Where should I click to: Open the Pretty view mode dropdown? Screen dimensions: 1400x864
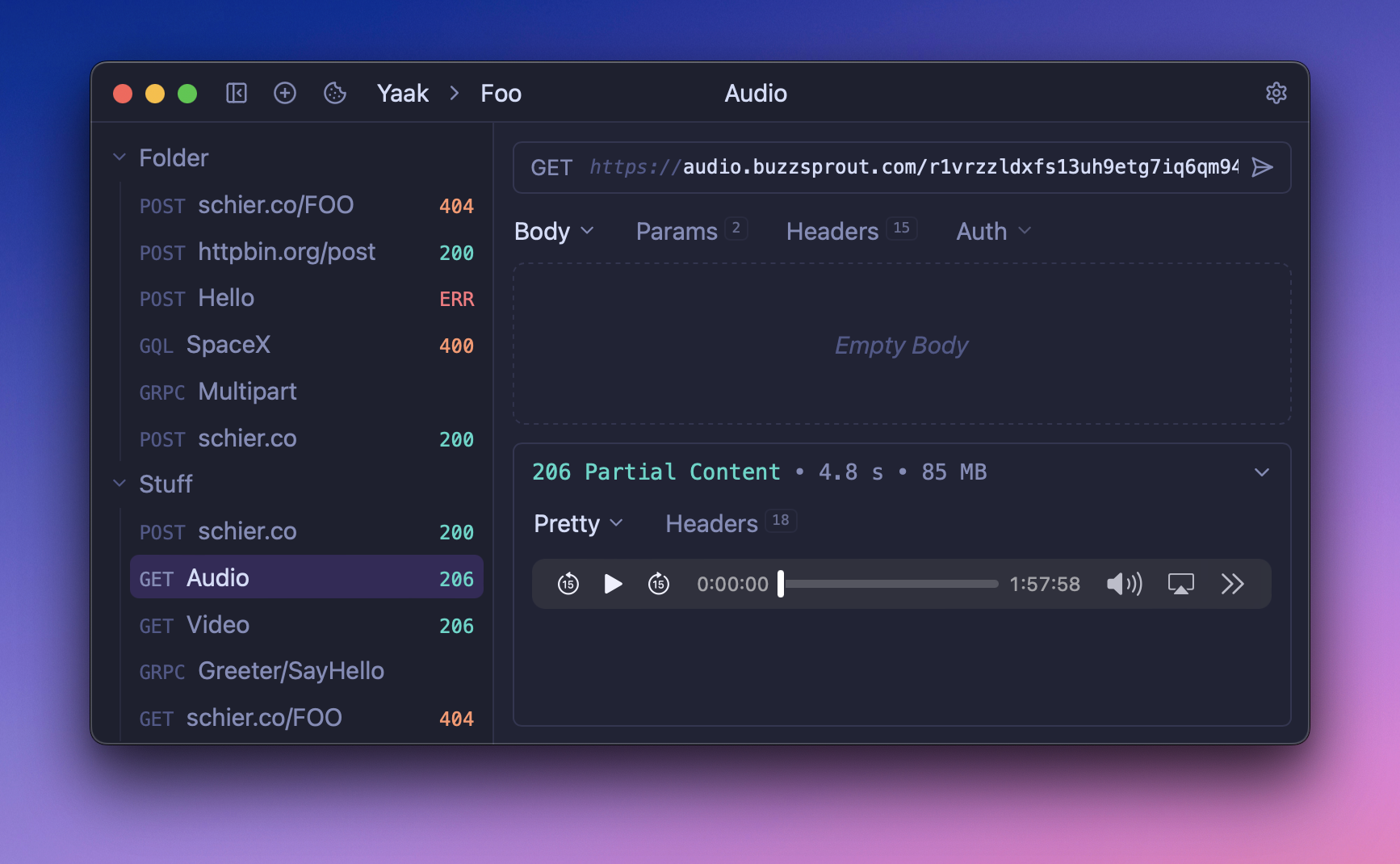579,523
